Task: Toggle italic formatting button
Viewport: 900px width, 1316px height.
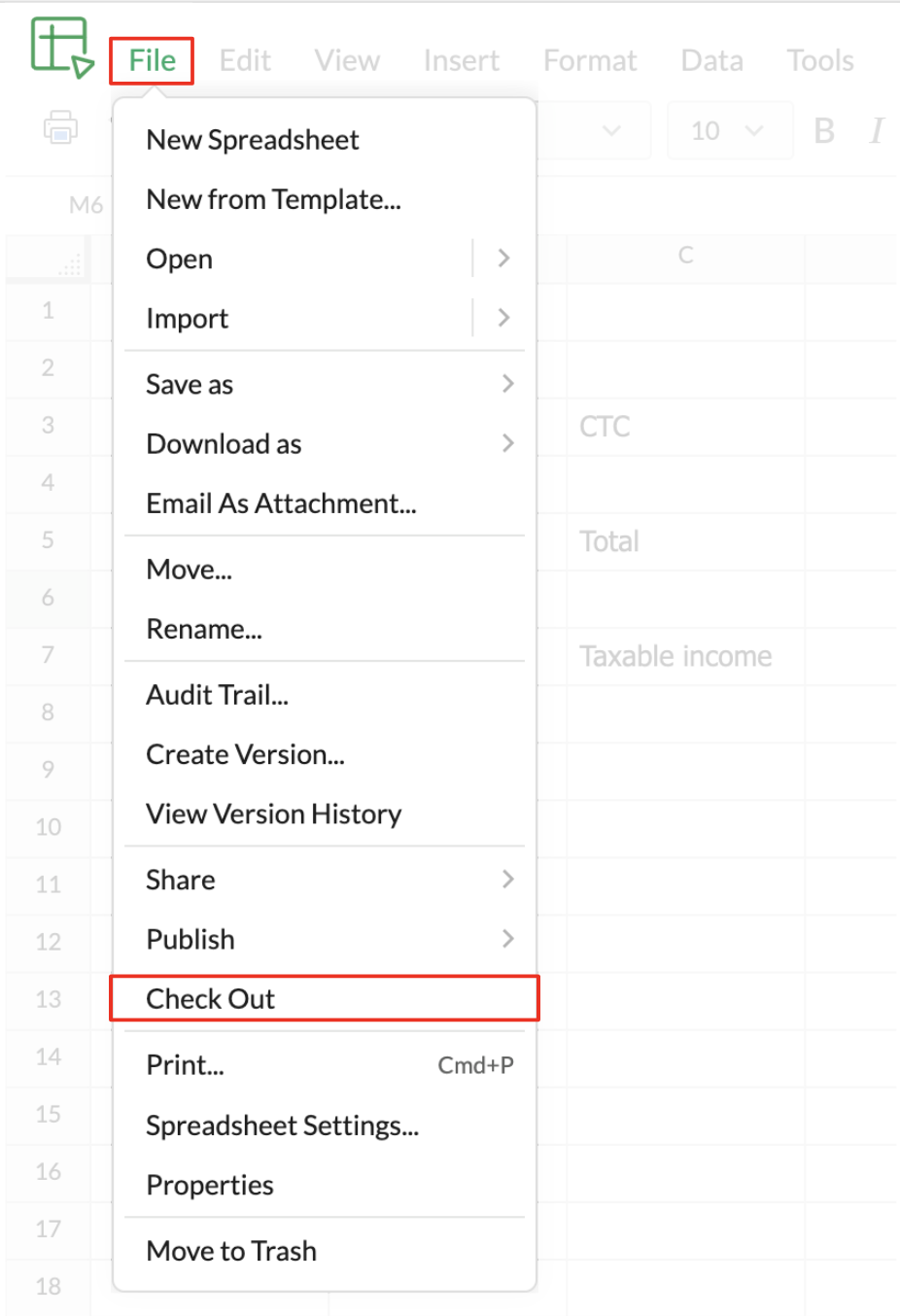Action: click(x=877, y=130)
